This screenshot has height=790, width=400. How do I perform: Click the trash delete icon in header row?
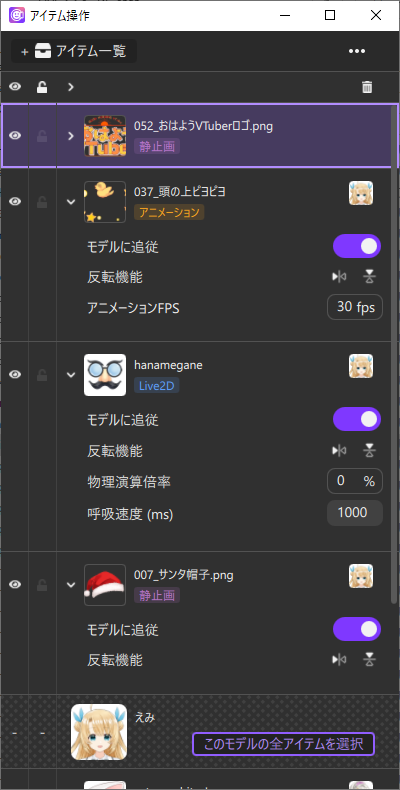pyautogui.click(x=367, y=87)
